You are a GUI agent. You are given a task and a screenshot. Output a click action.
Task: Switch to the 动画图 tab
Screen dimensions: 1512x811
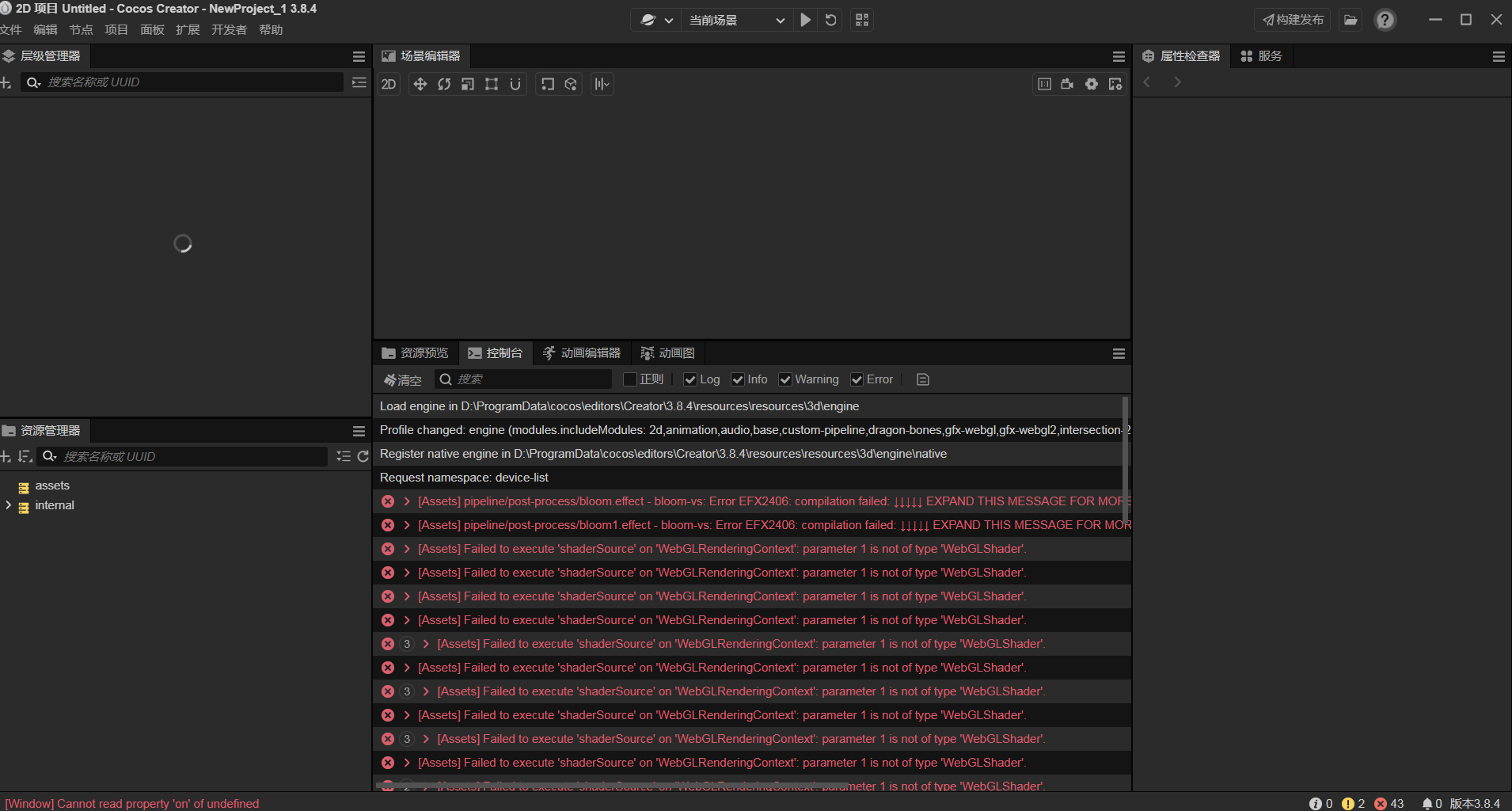tap(668, 353)
